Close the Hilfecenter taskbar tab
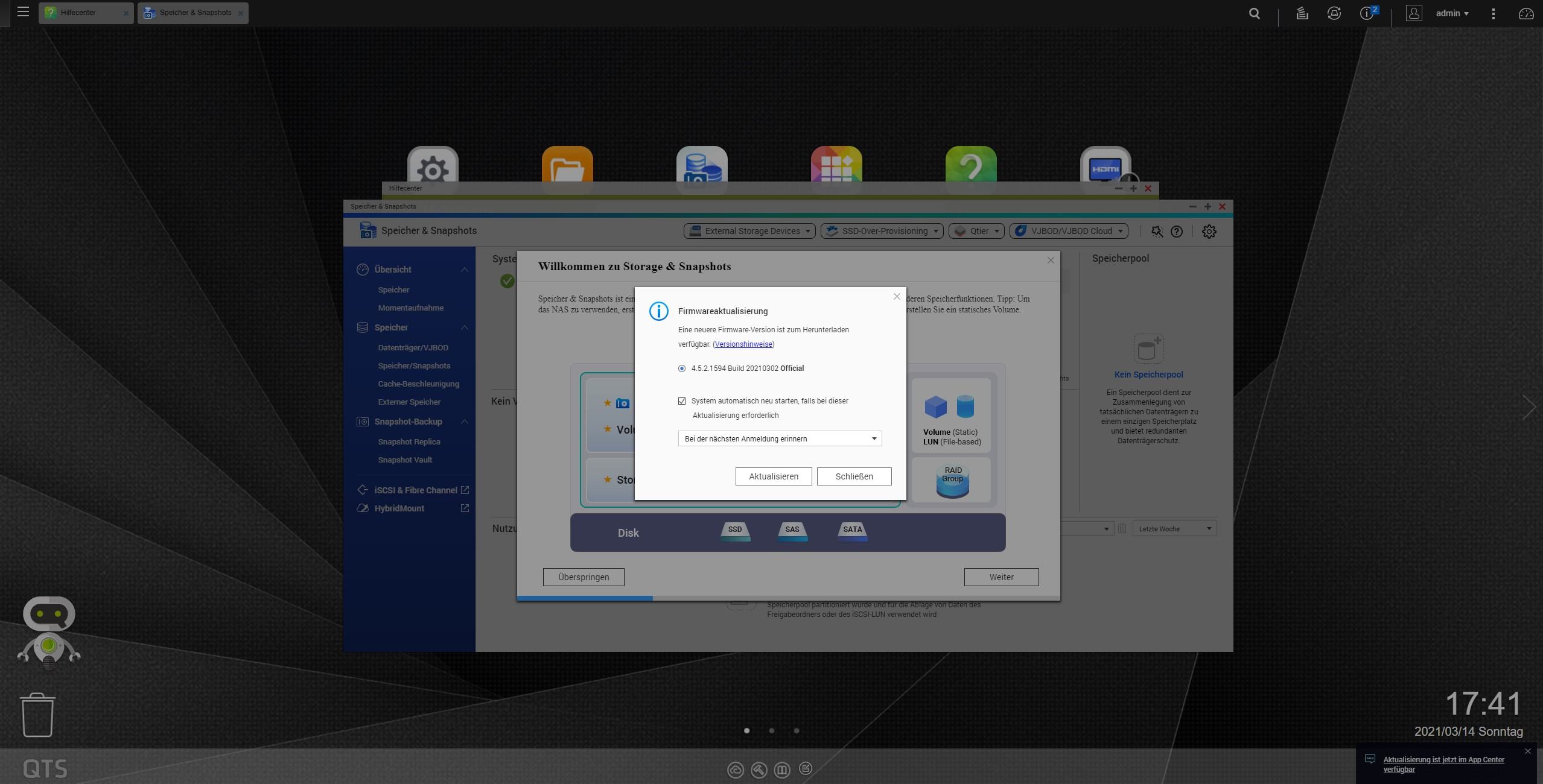This screenshot has height=784, width=1543. [126, 13]
